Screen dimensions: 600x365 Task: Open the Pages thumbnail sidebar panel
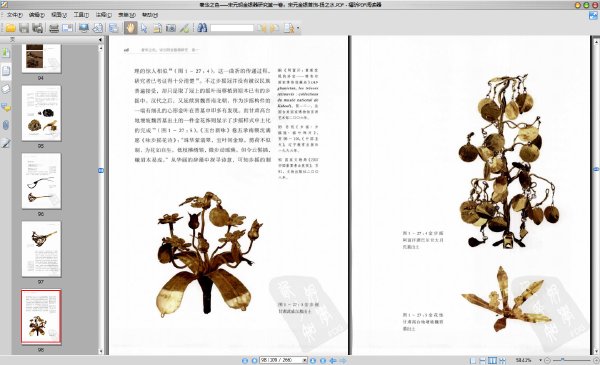(6, 71)
